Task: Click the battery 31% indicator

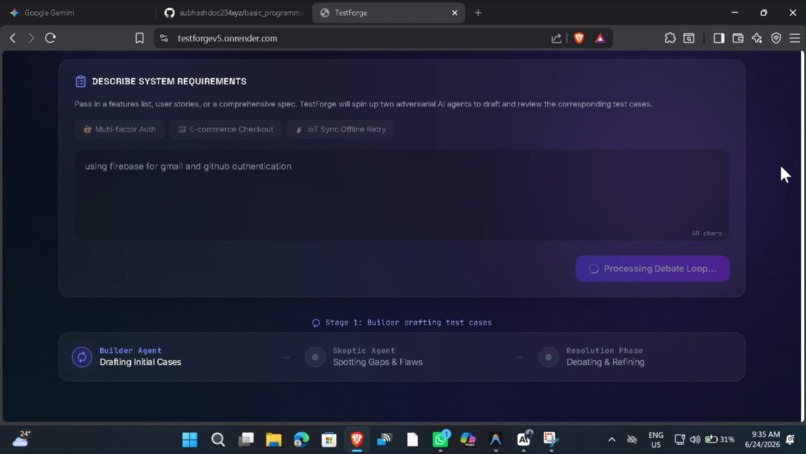Action: (720, 439)
